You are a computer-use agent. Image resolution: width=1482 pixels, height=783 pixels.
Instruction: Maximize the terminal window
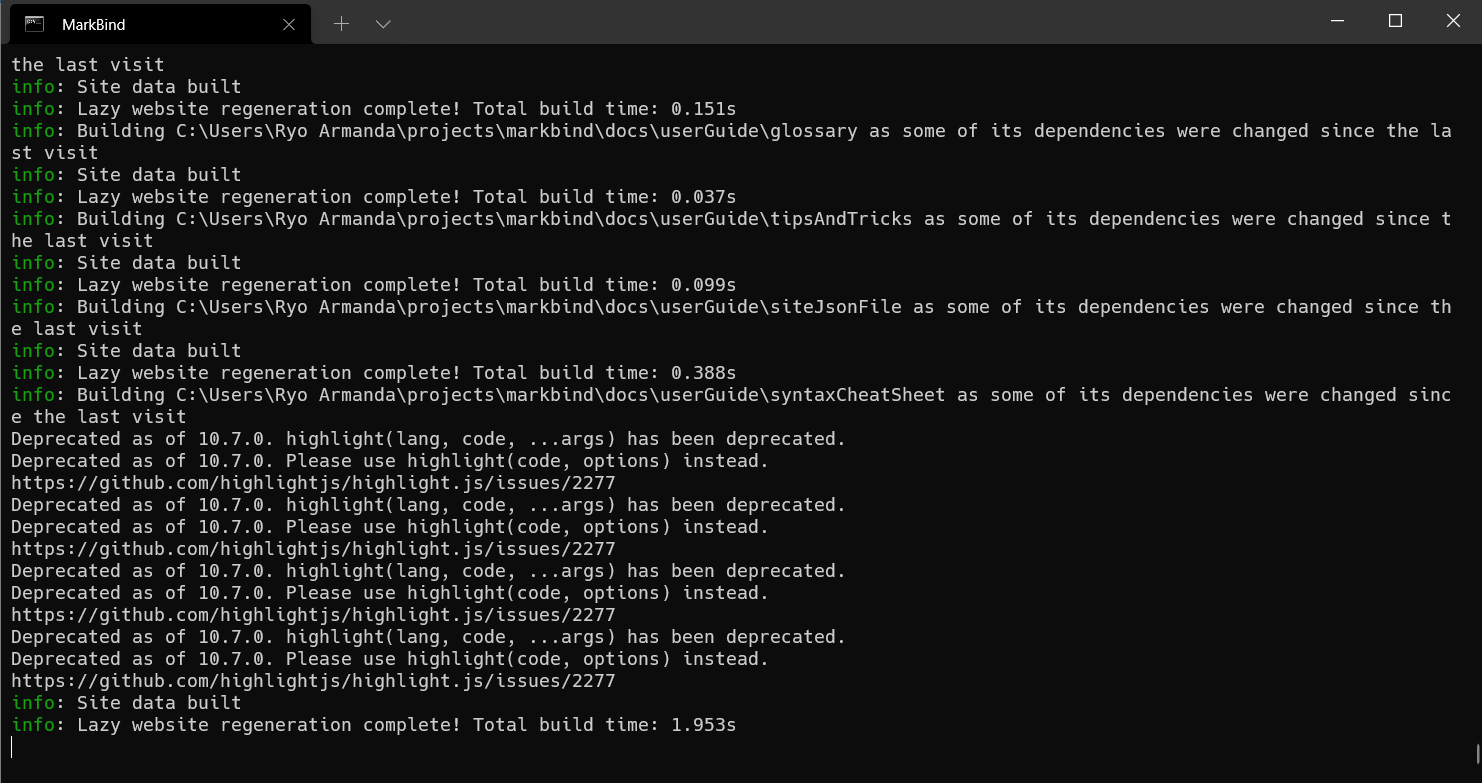coord(1395,20)
